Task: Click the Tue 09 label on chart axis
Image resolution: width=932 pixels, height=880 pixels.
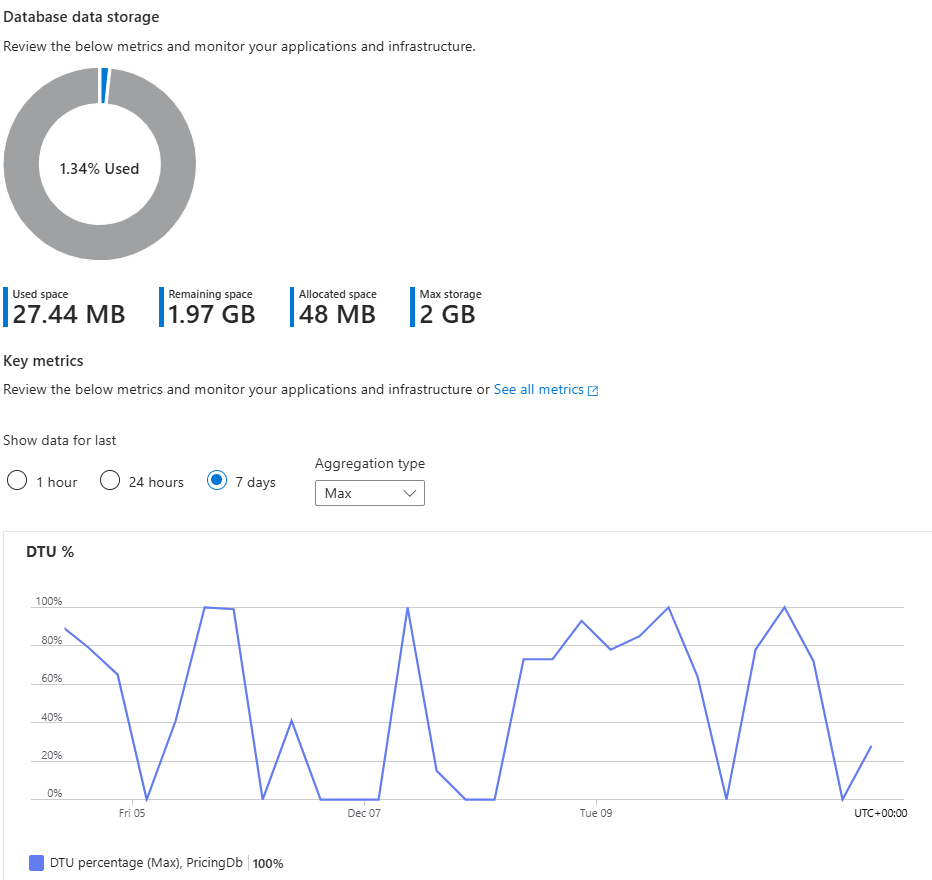Action: tap(595, 814)
